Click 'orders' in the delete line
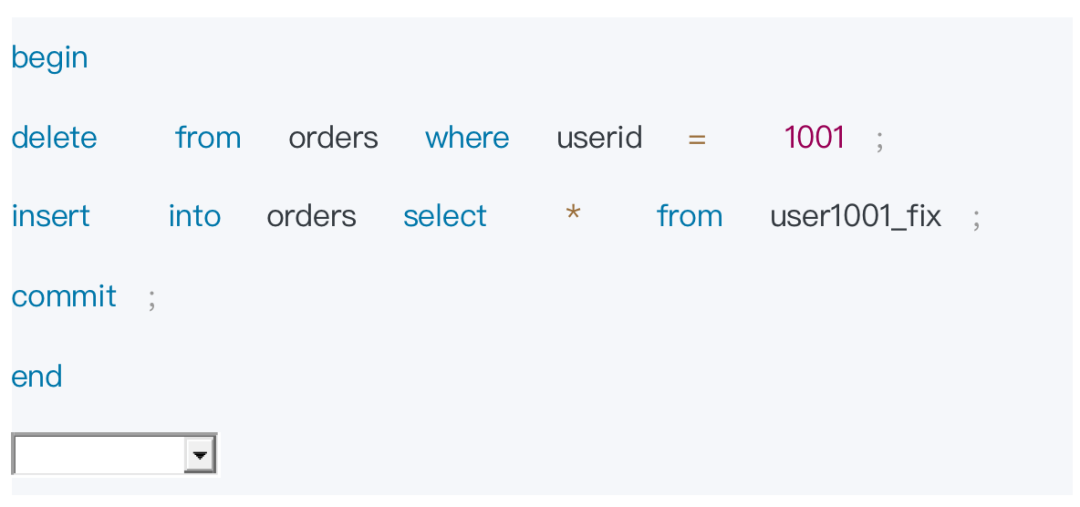This screenshot has width=1080, height=507. 333,137
